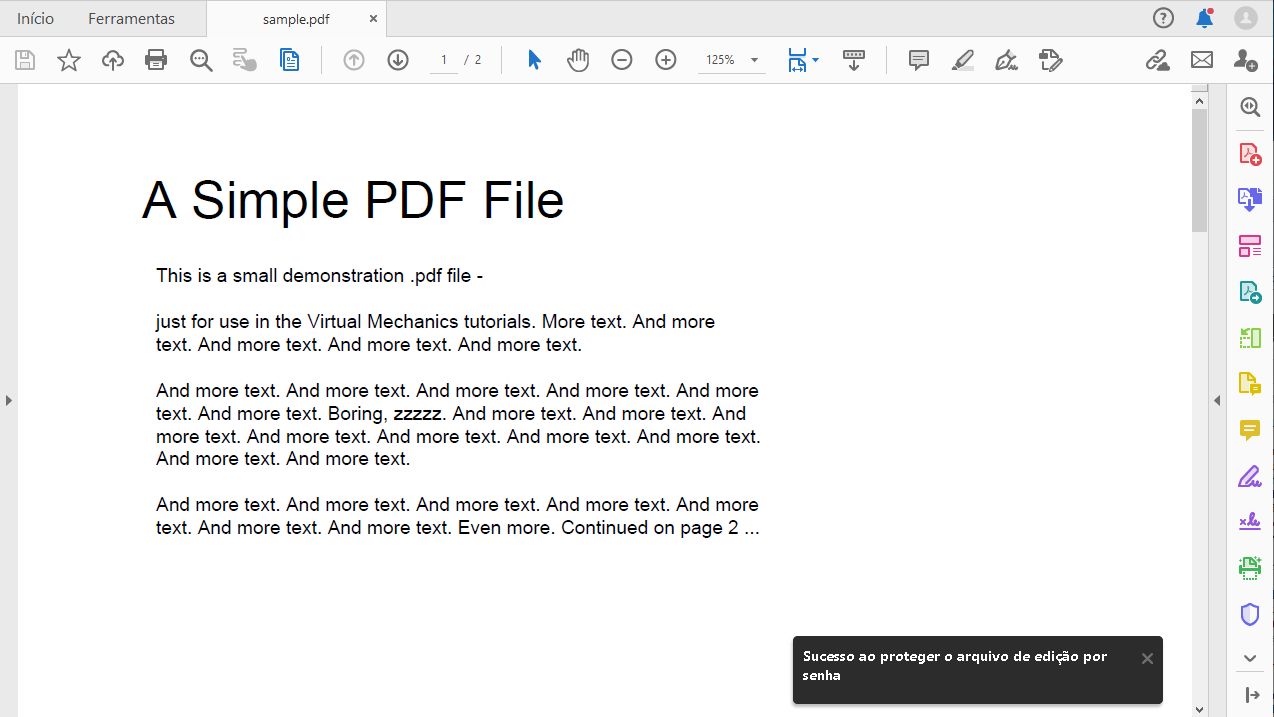Image resolution: width=1274 pixels, height=717 pixels.
Task: Click the Save file icon
Action: pos(25,60)
